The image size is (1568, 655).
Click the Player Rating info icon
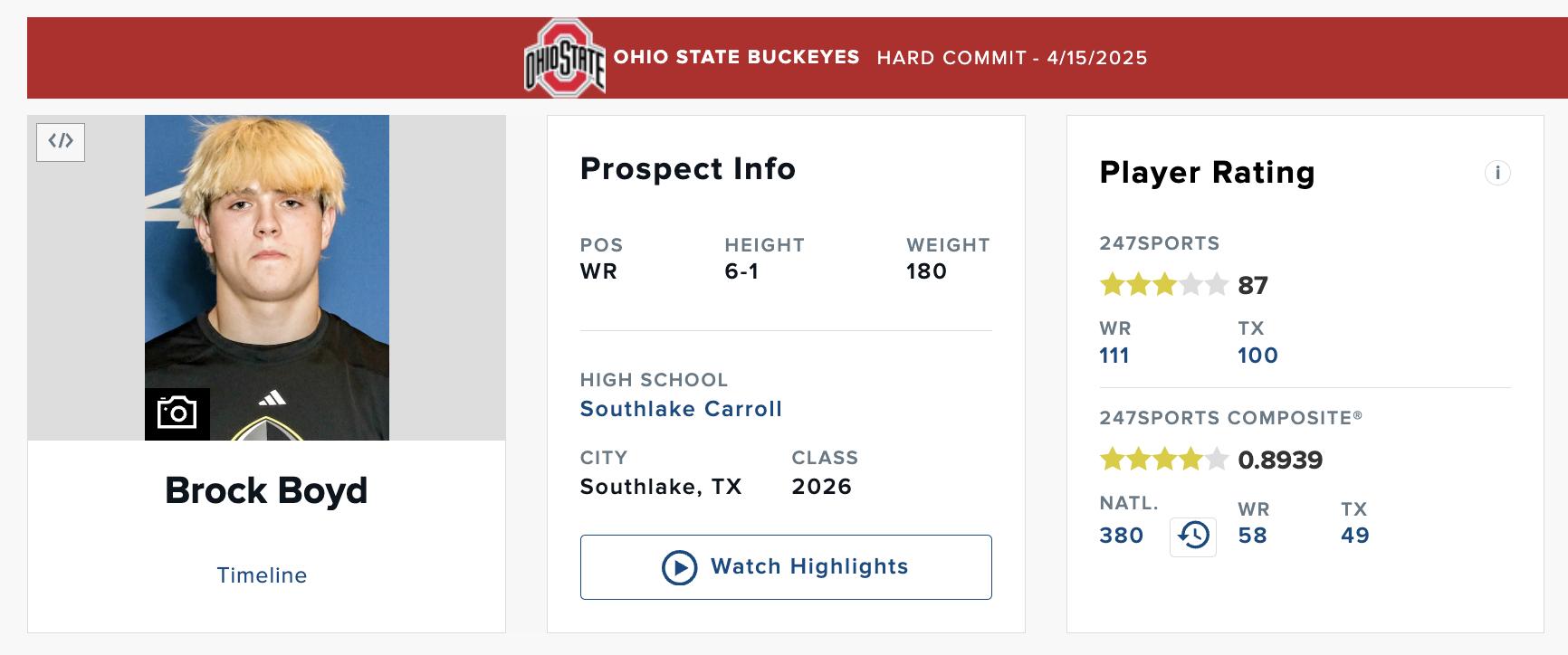click(1497, 173)
